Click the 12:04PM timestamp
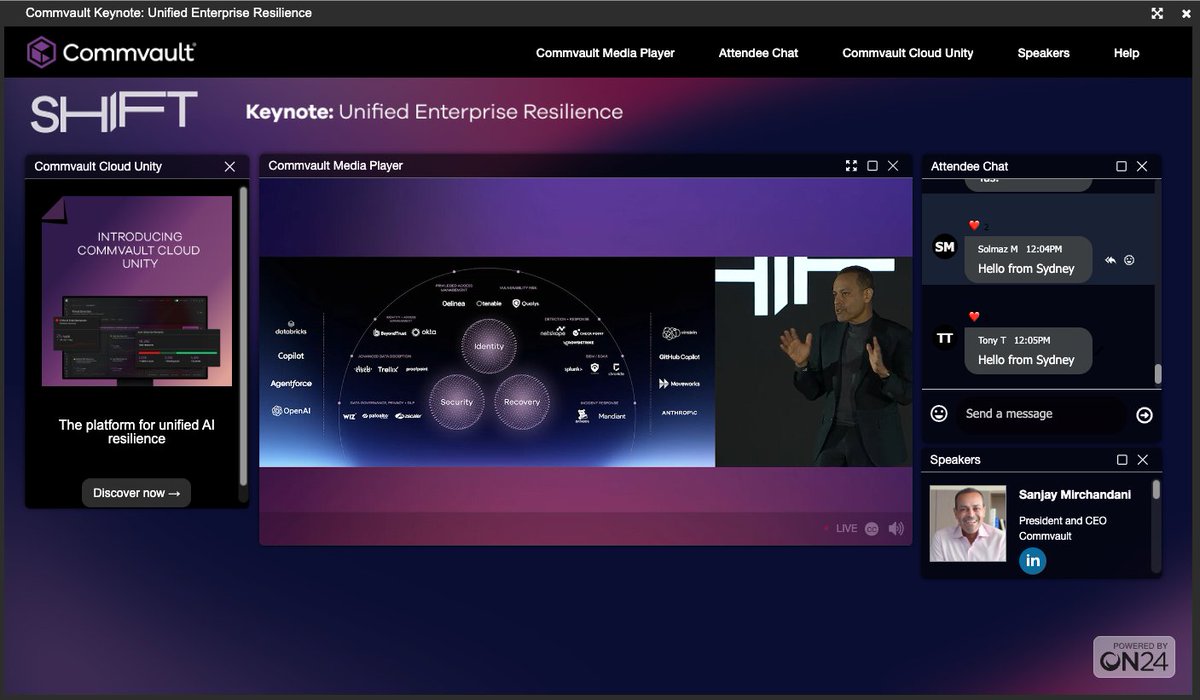 pyautogui.click(x=1043, y=249)
